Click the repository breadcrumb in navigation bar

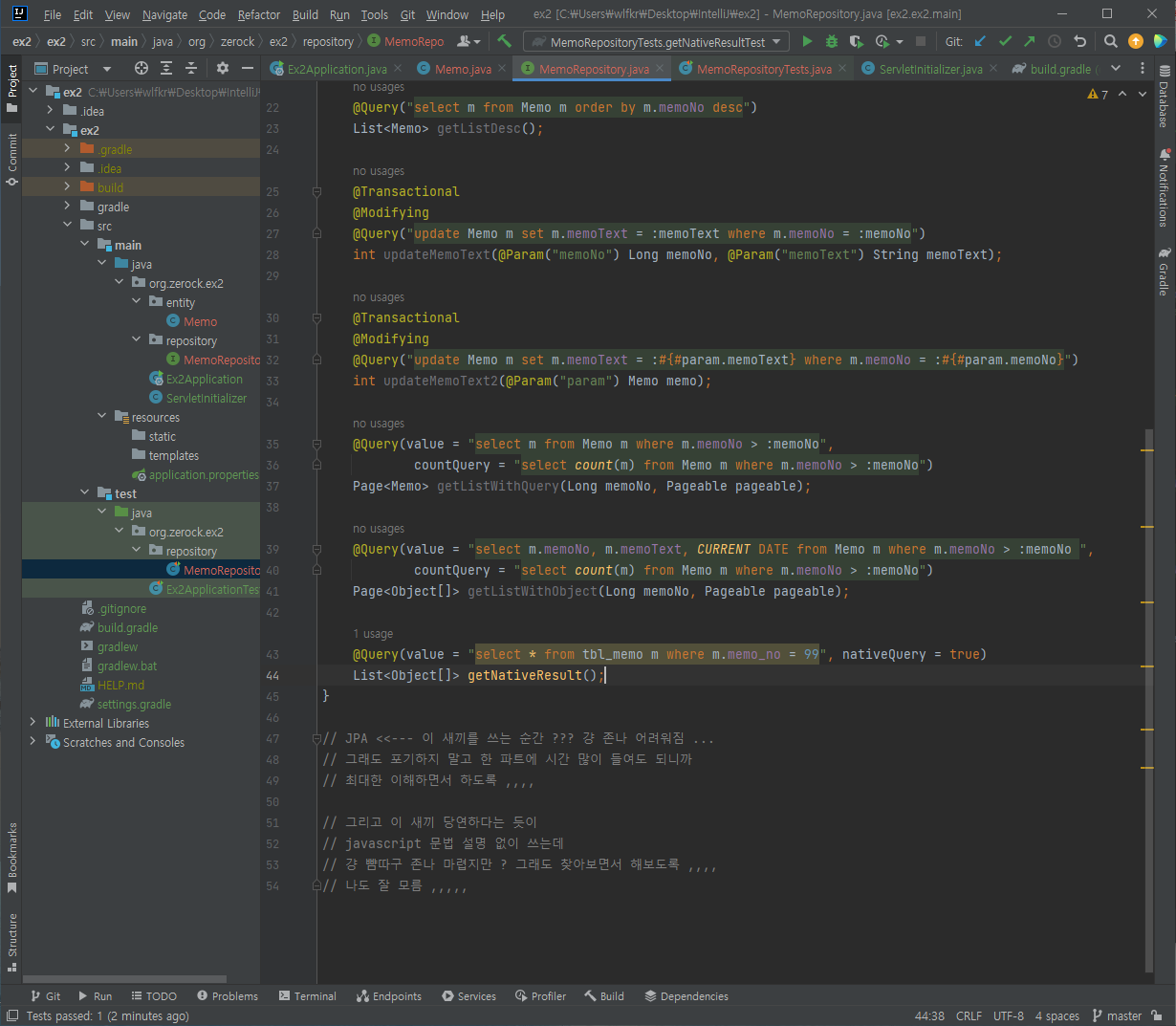click(x=328, y=42)
